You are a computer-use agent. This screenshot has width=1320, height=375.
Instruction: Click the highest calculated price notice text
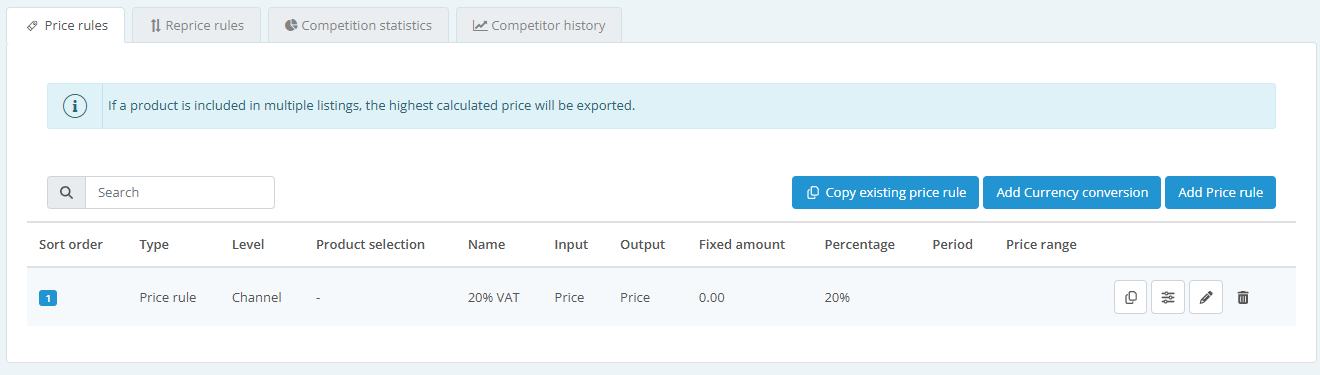(371, 105)
